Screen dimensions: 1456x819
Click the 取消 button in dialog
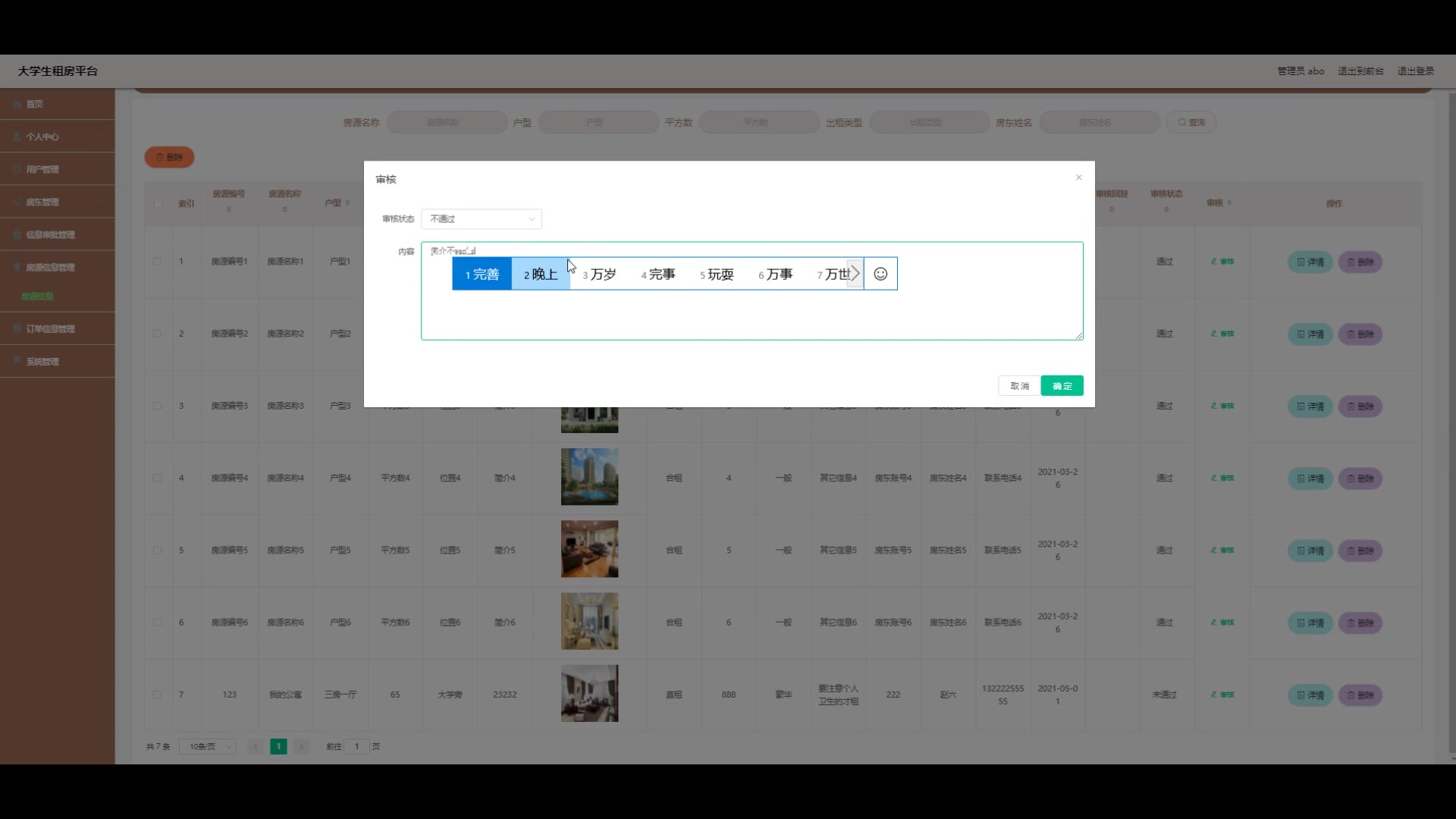(1019, 386)
